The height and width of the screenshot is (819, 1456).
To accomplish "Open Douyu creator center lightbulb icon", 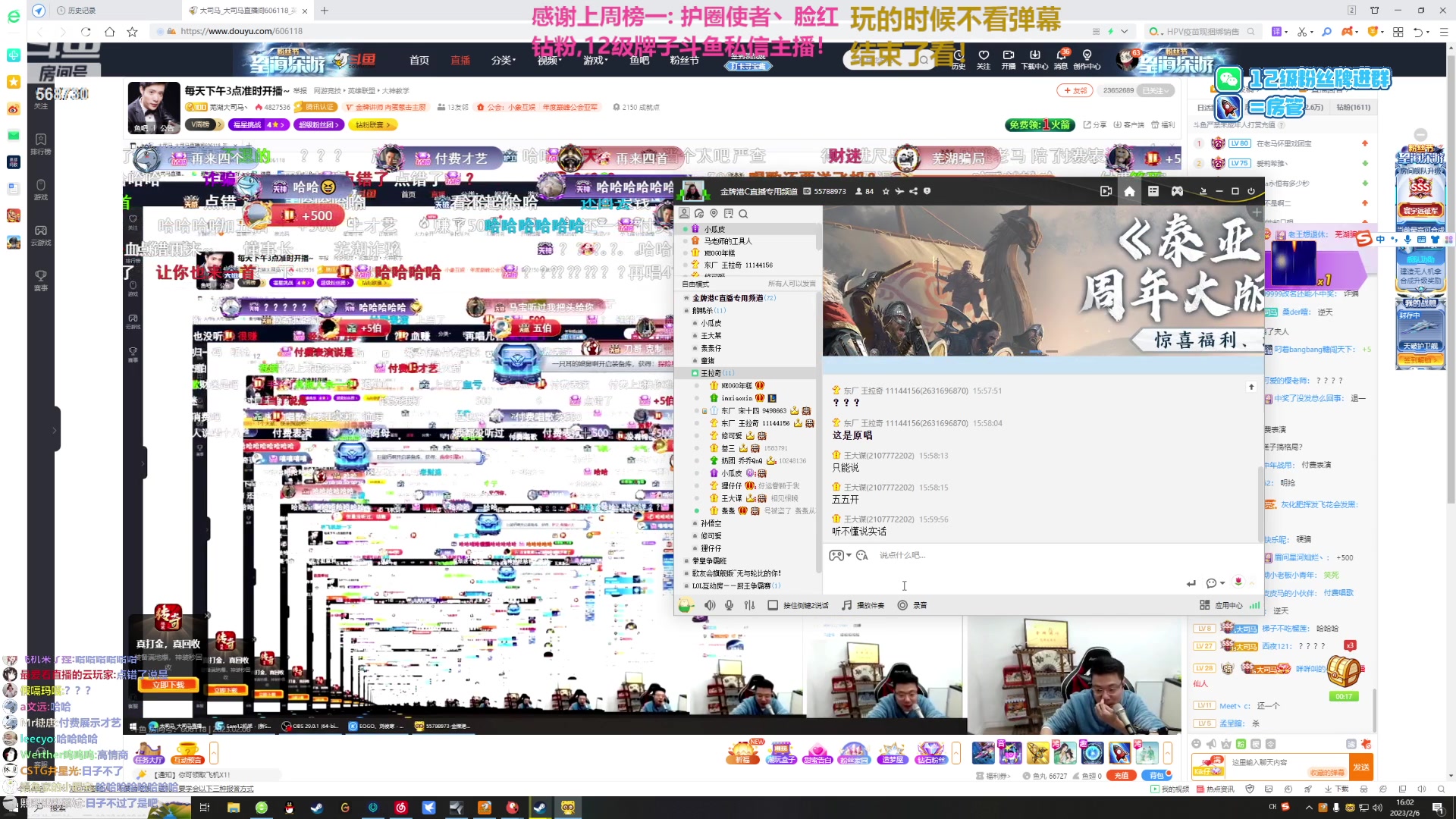I will pos(1087,59).
